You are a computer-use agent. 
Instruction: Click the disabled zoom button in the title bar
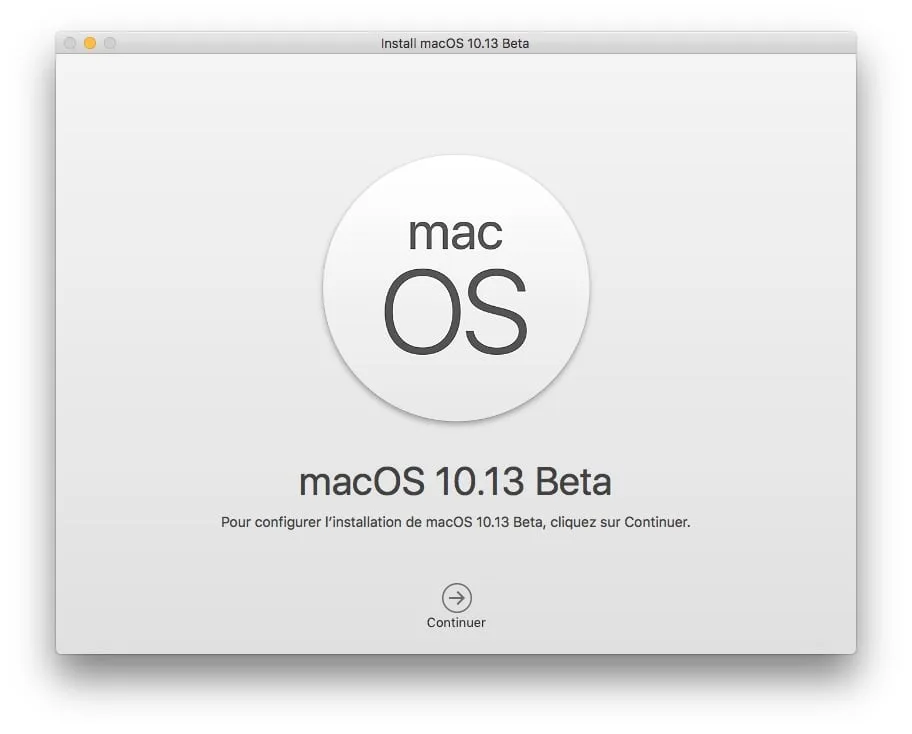(110, 43)
